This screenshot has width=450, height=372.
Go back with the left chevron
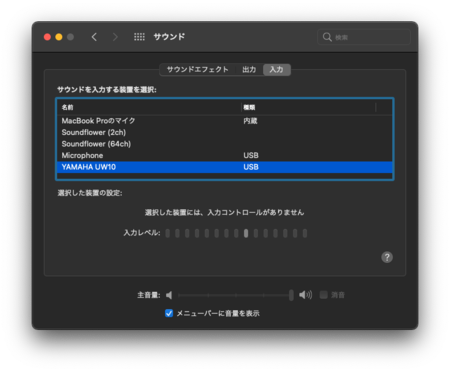tap(94, 37)
